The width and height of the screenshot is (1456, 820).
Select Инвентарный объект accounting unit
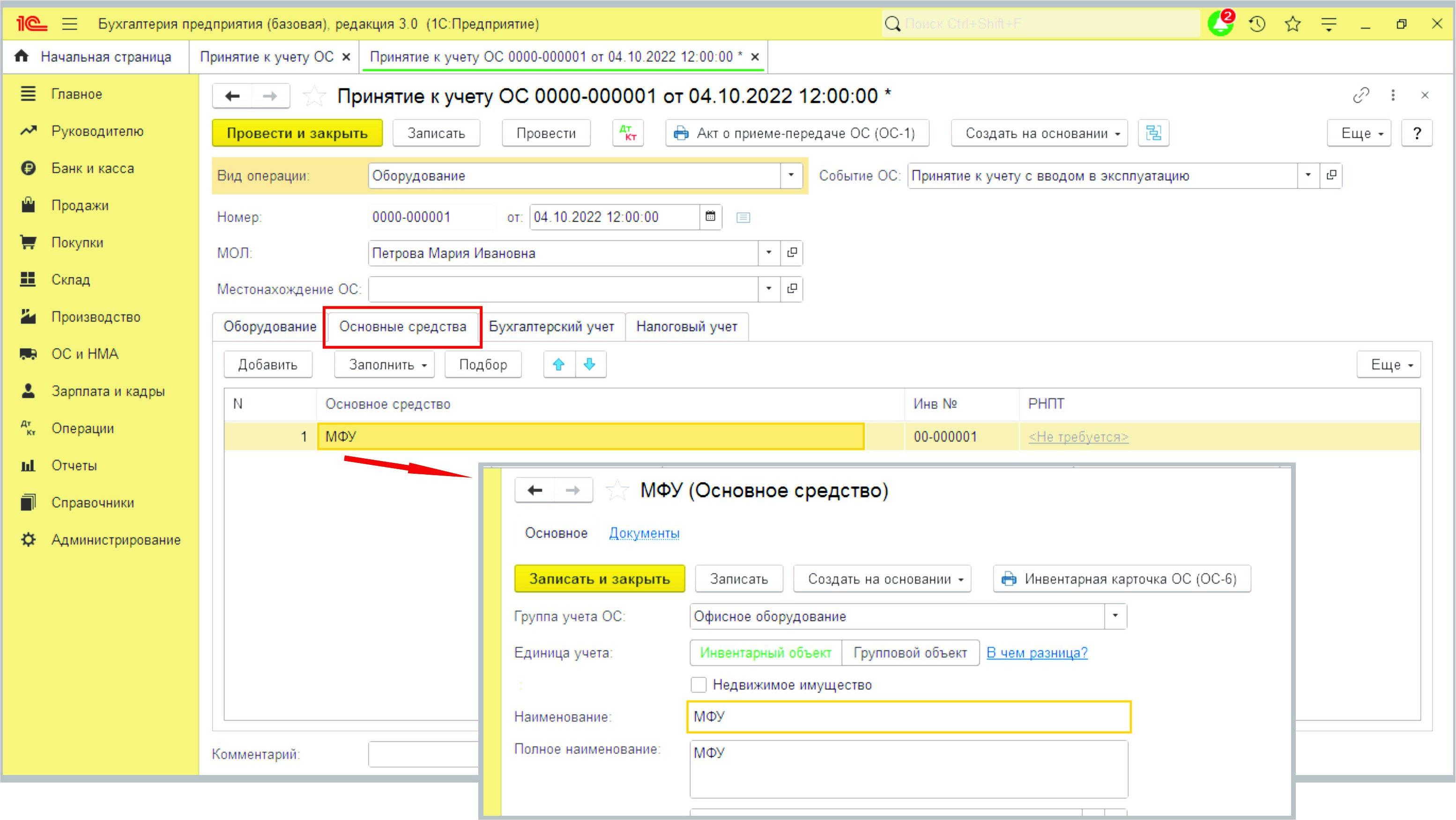click(765, 653)
